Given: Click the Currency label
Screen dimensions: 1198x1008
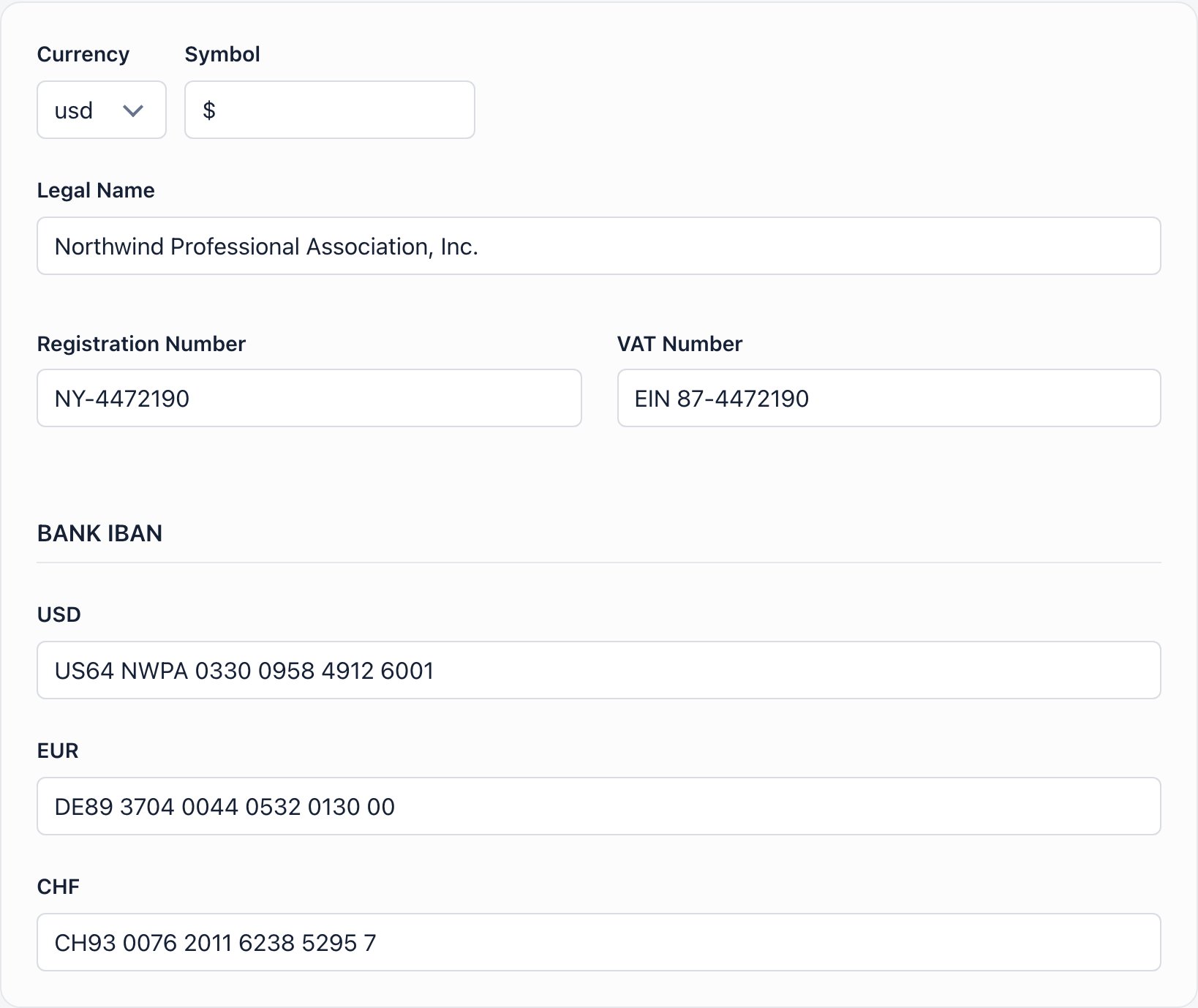Looking at the screenshot, I should [x=83, y=54].
